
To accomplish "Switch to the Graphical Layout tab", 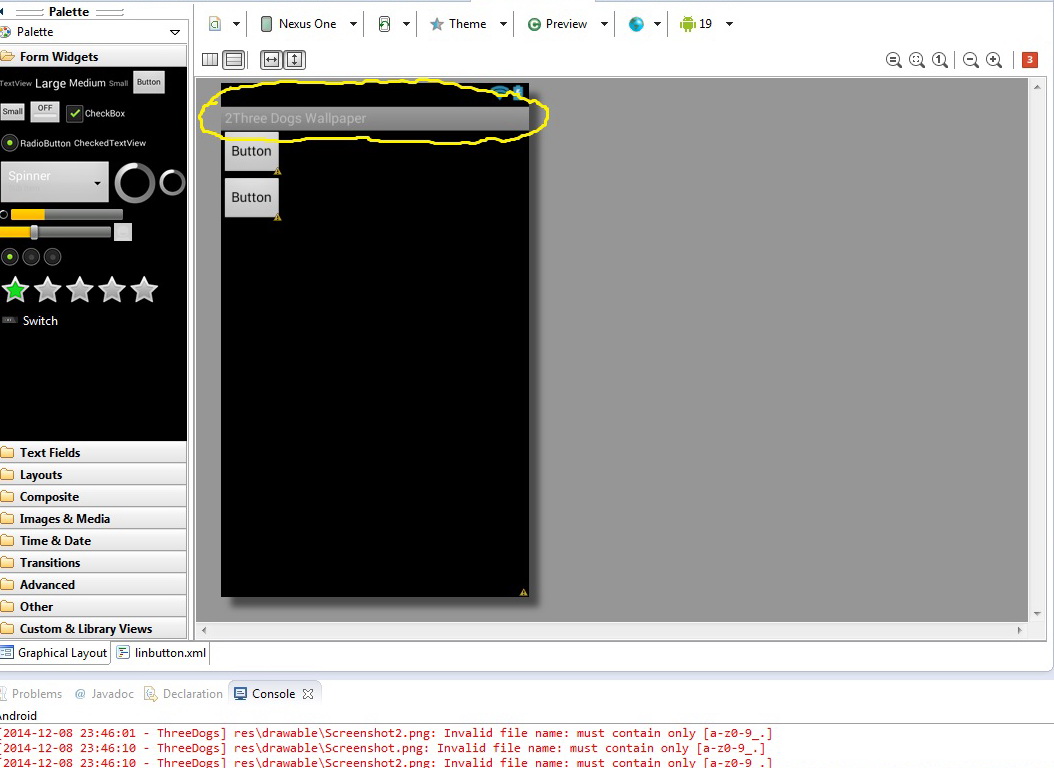I will pyautogui.click(x=54, y=653).
